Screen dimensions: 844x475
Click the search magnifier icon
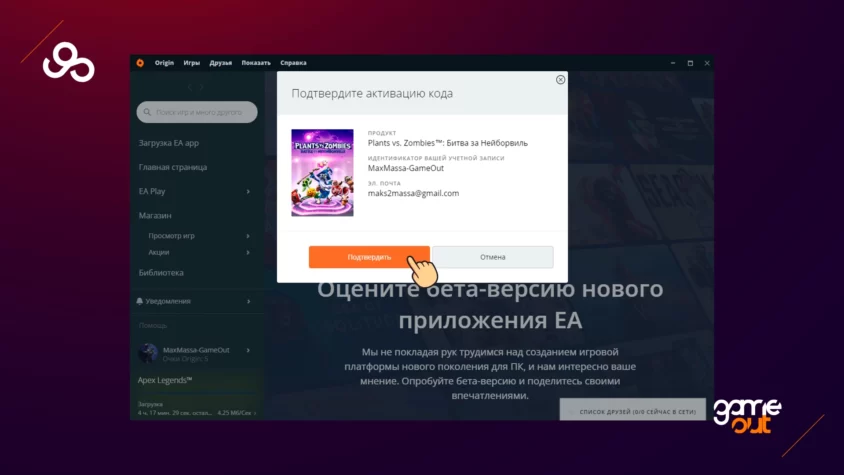click(x=147, y=112)
